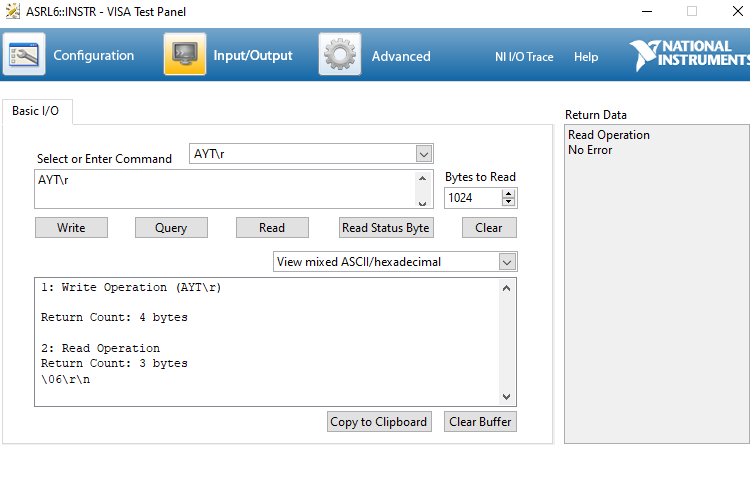Click the 'Return Count: 4 bytes' line
Viewport: 750px width, 477px height.
[x=114, y=317]
